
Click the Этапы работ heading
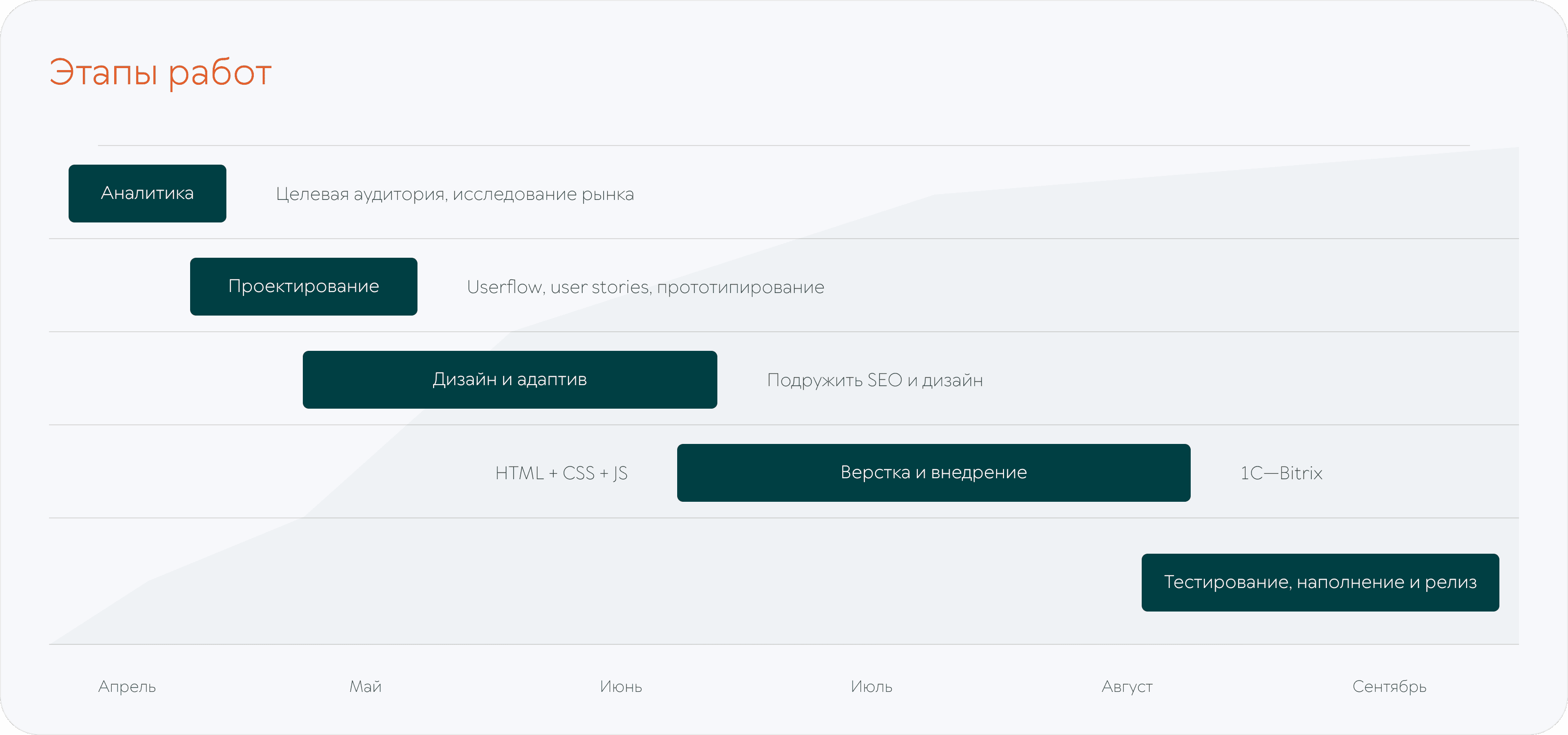point(160,73)
